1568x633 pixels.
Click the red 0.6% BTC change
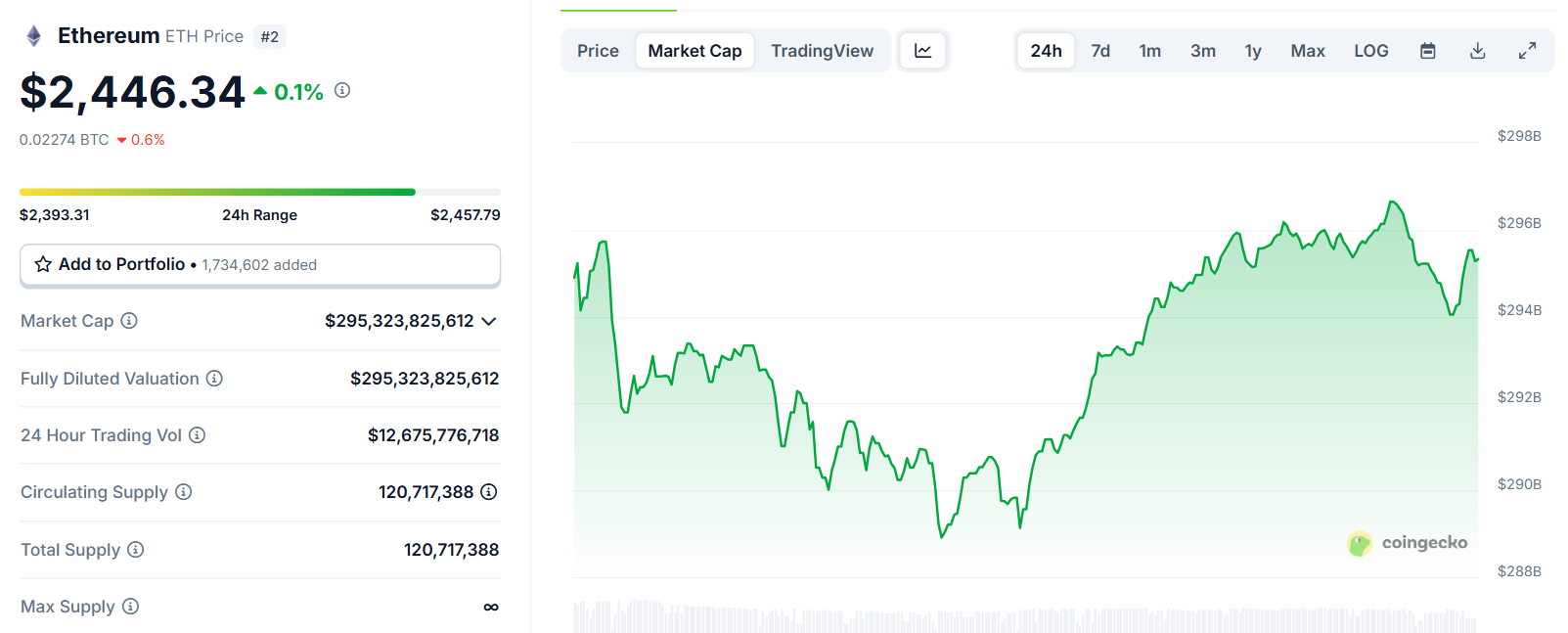141,140
